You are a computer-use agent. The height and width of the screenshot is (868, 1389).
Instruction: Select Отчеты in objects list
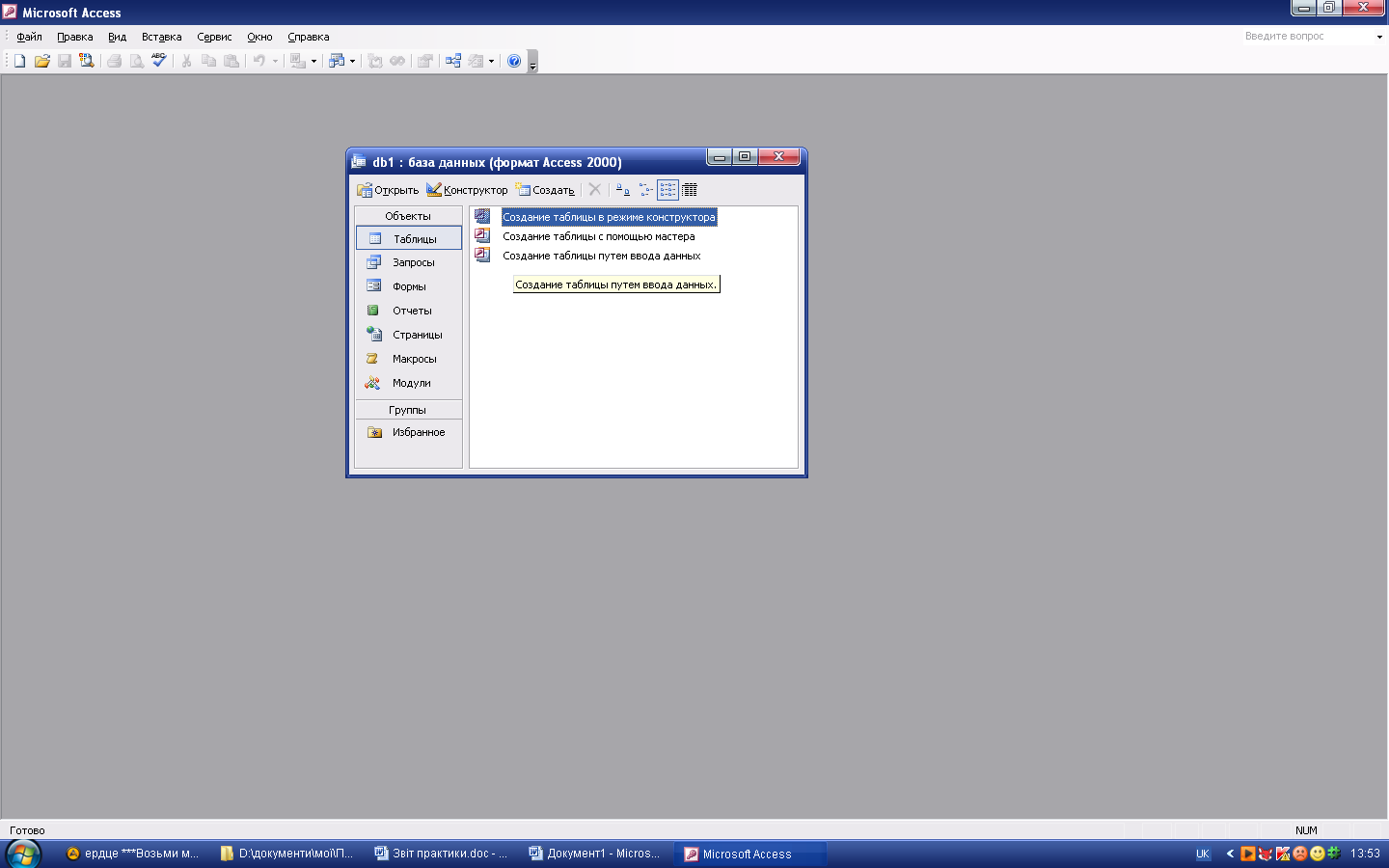point(409,311)
